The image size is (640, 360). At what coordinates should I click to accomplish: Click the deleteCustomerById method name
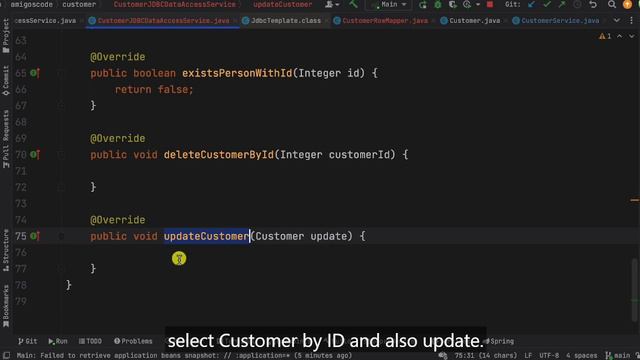[x=219, y=155]
